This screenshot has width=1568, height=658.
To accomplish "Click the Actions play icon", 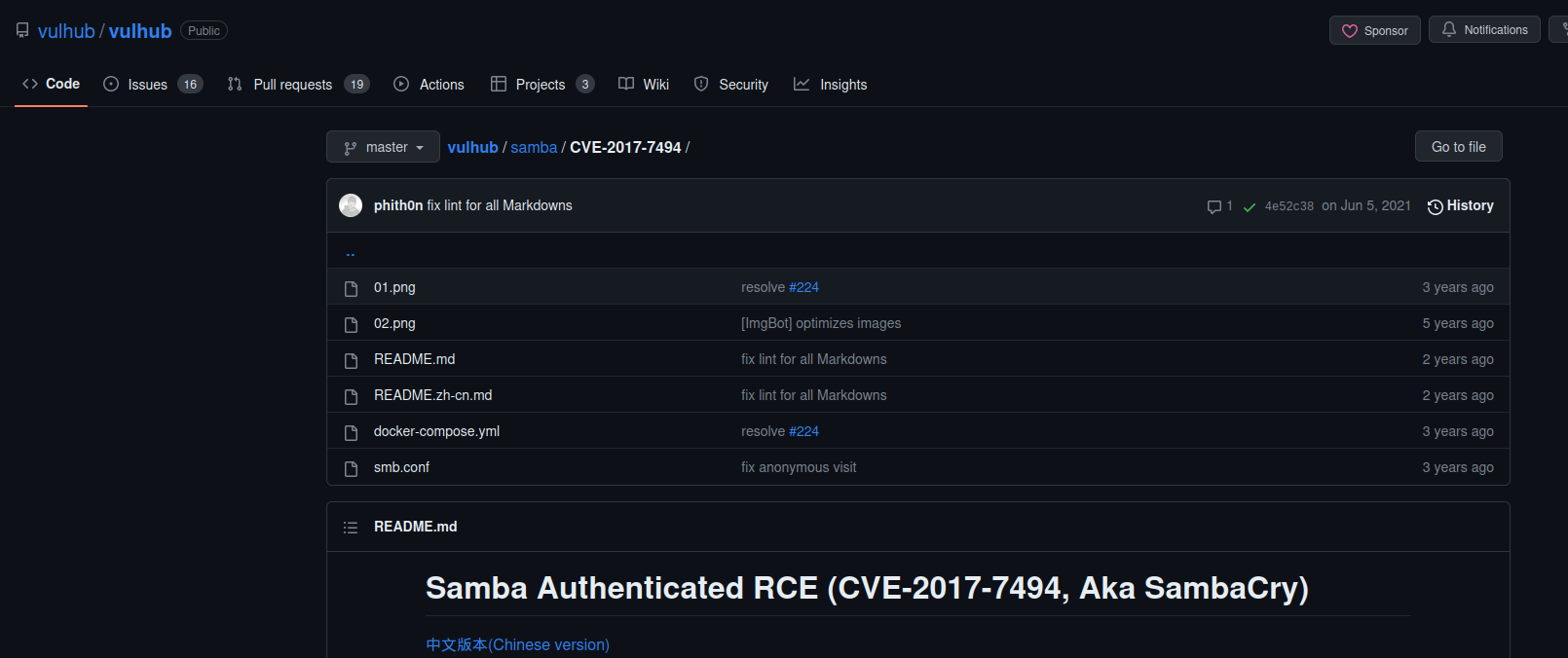I will 401,85.
